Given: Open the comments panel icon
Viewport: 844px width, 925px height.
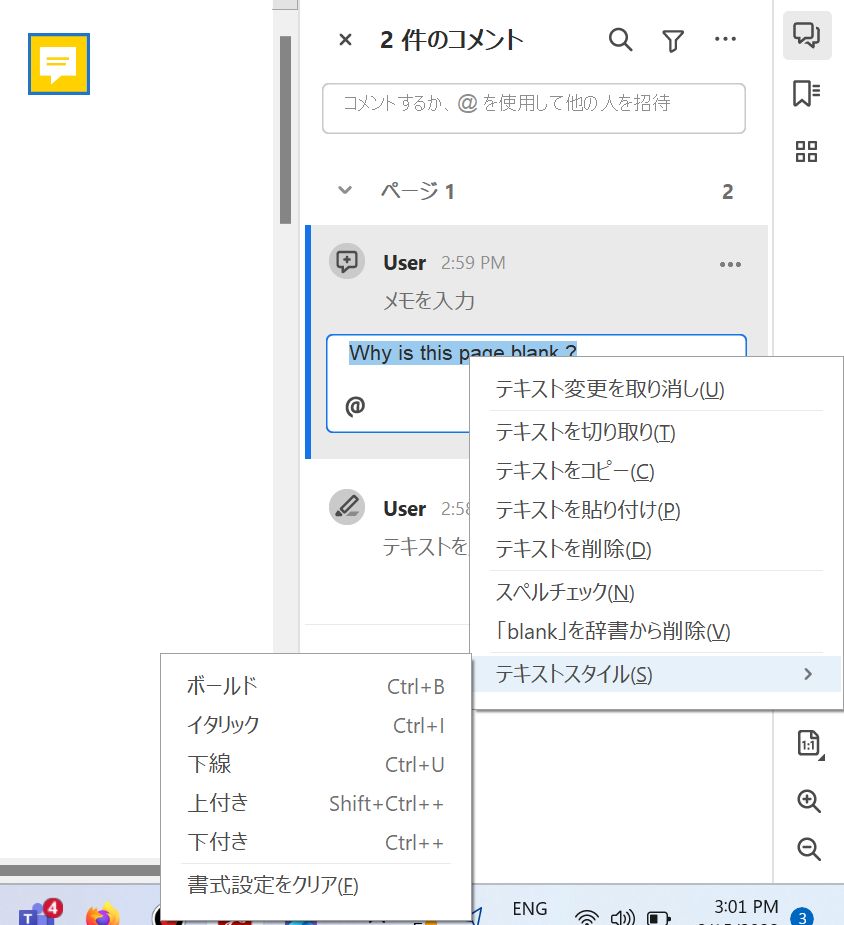Looking at the screenshot, I should pyautogui.click(x=806, y=35).
